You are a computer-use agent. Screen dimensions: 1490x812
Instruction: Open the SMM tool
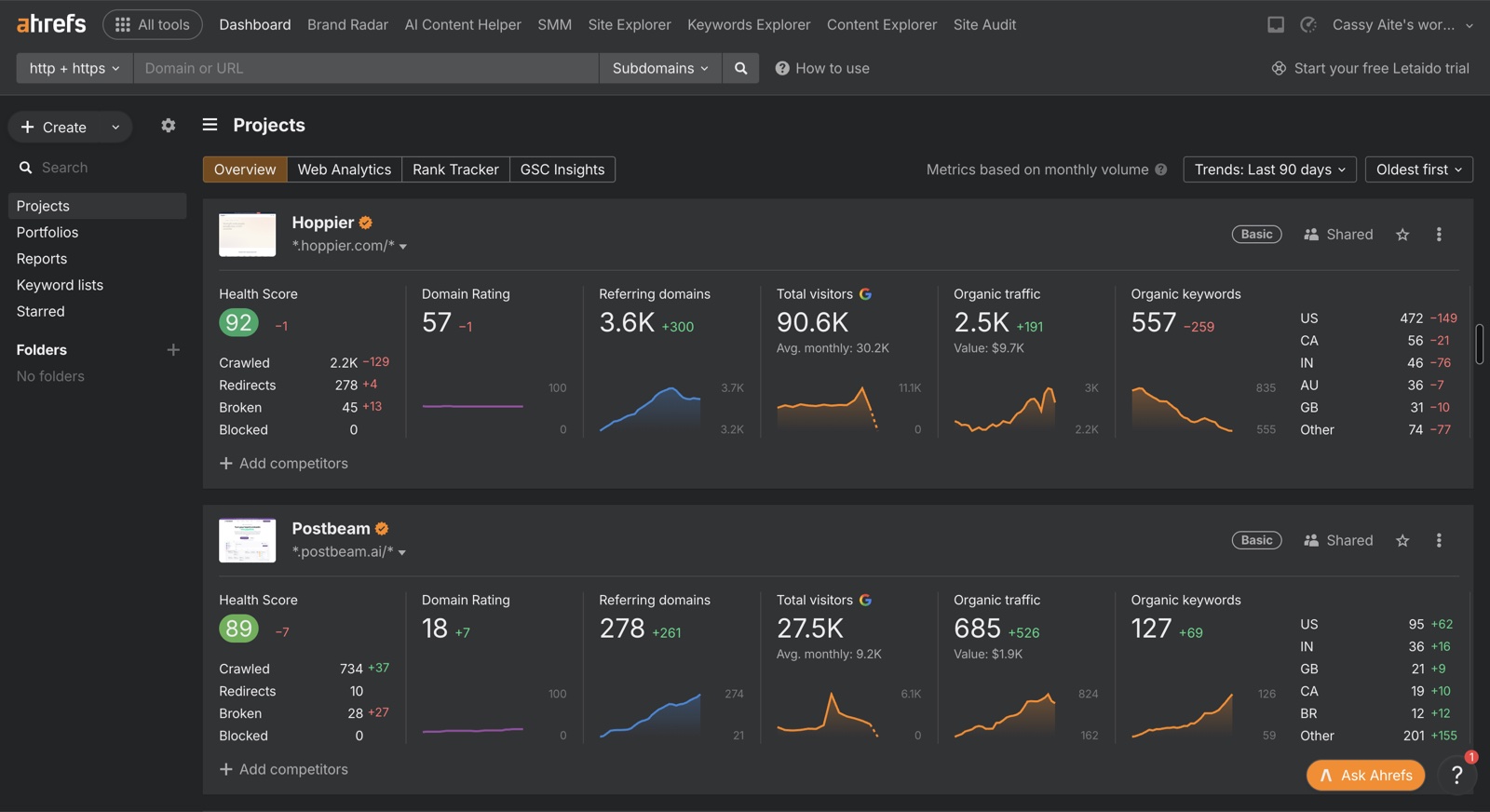[x=554, y=24]
